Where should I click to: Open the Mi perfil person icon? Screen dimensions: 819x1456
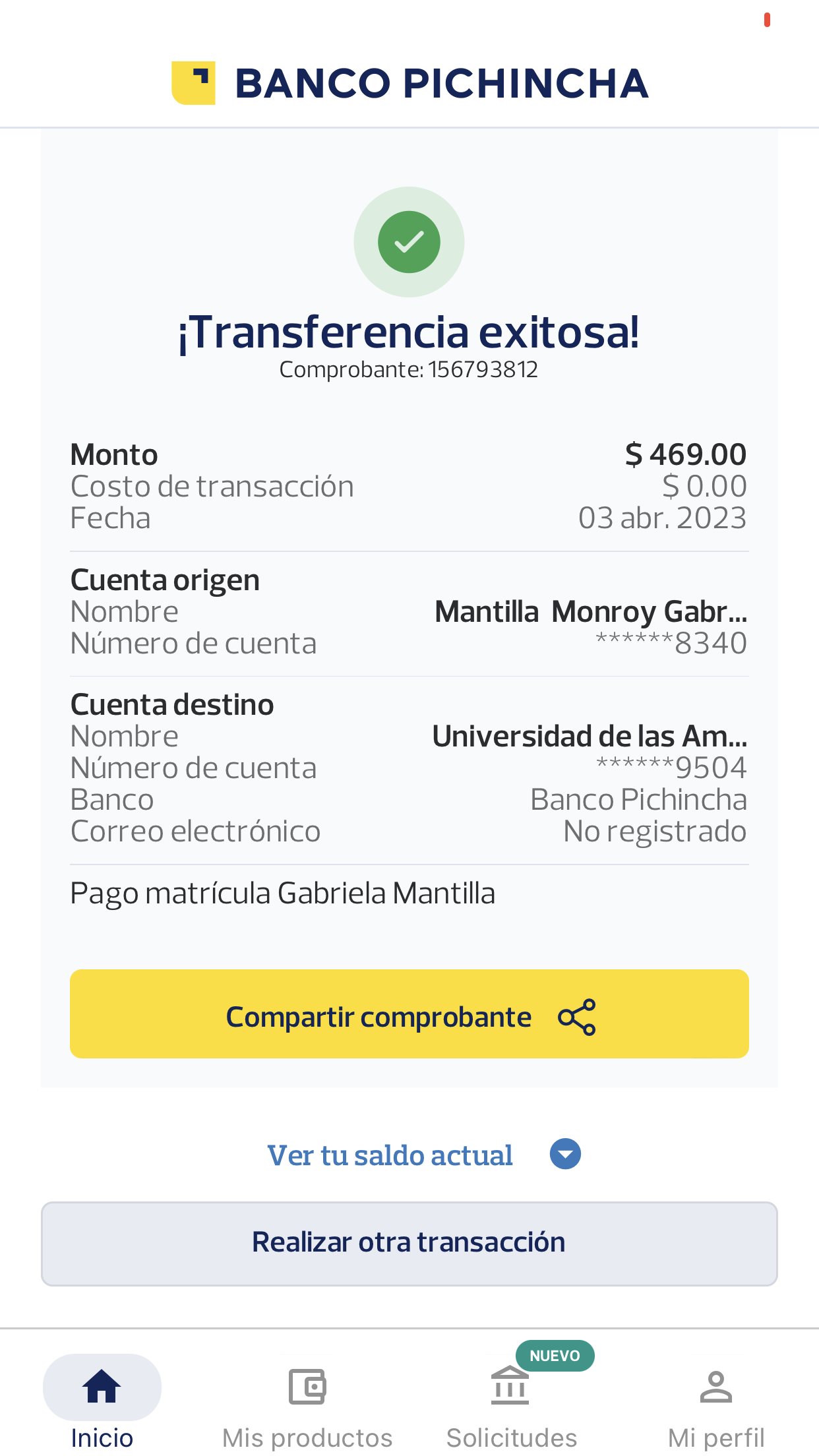pos(716,1386)
